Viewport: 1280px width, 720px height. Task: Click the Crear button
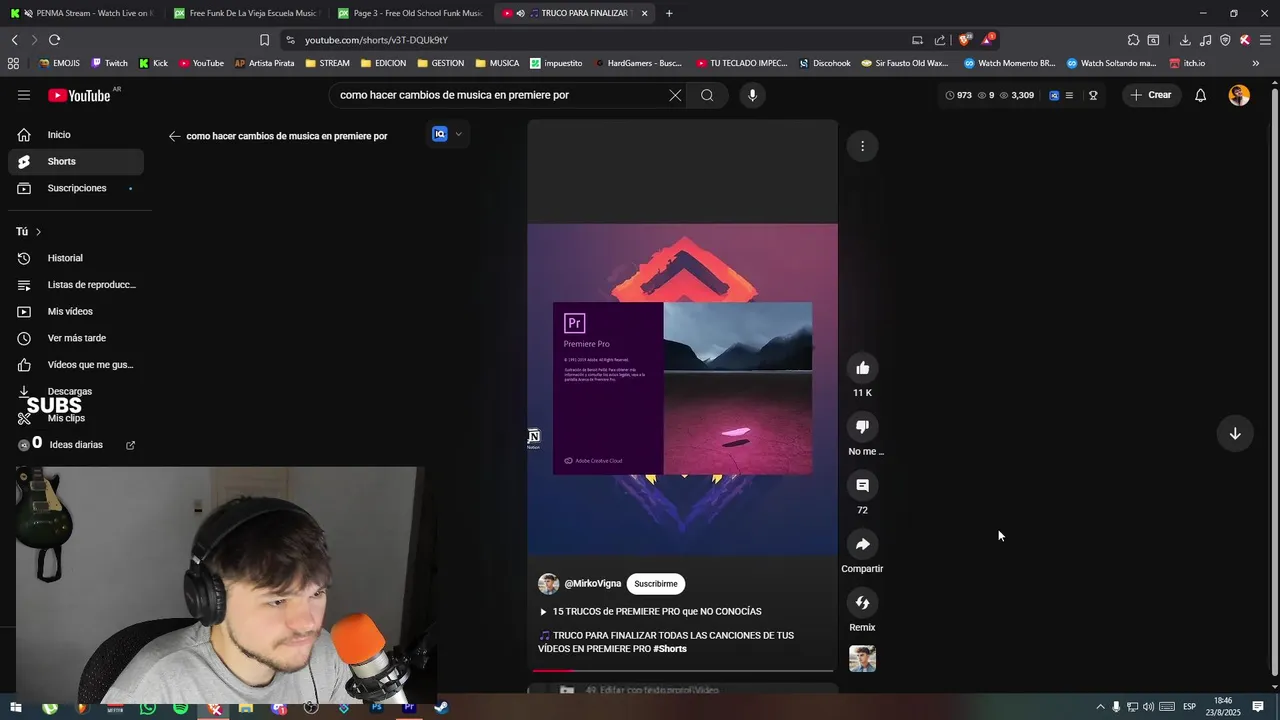click(x=1150, y=95)
